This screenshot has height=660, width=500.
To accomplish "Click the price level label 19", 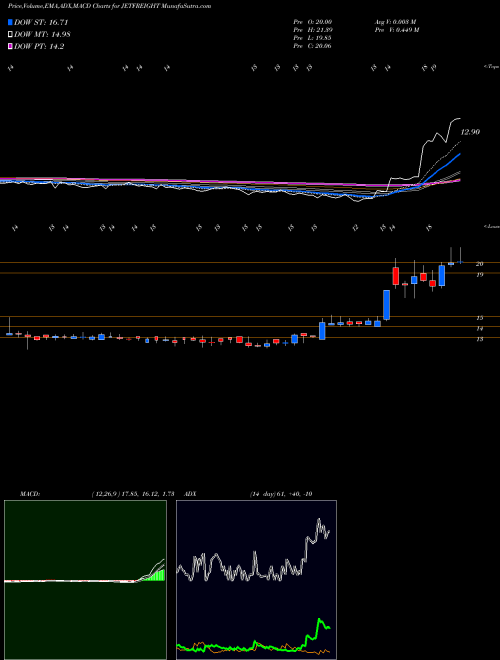I will coord(479,274).
